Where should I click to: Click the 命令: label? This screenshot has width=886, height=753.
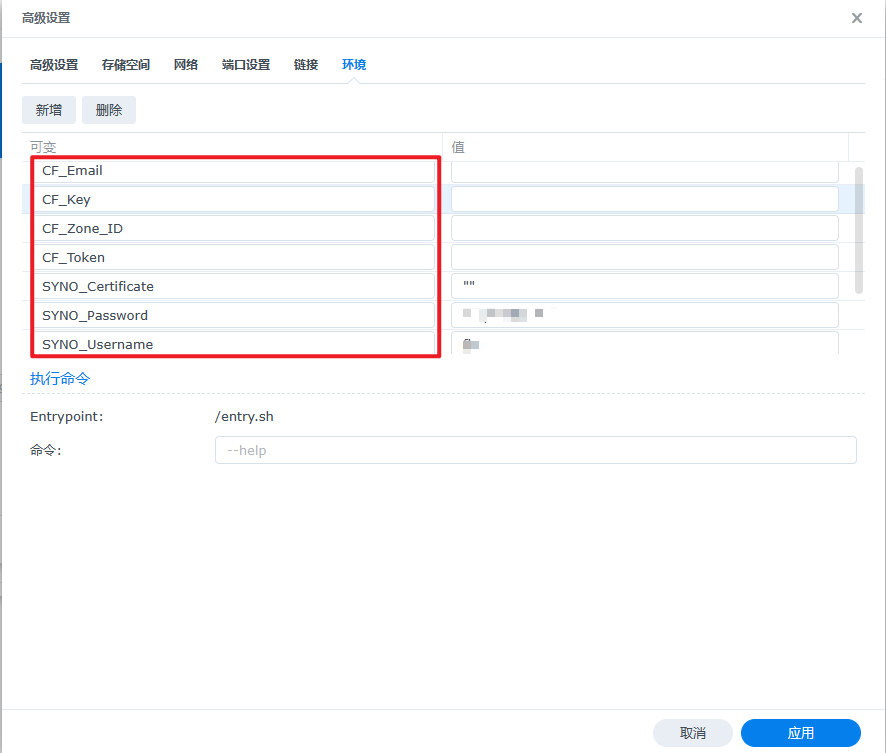click(x=46, y=450)
